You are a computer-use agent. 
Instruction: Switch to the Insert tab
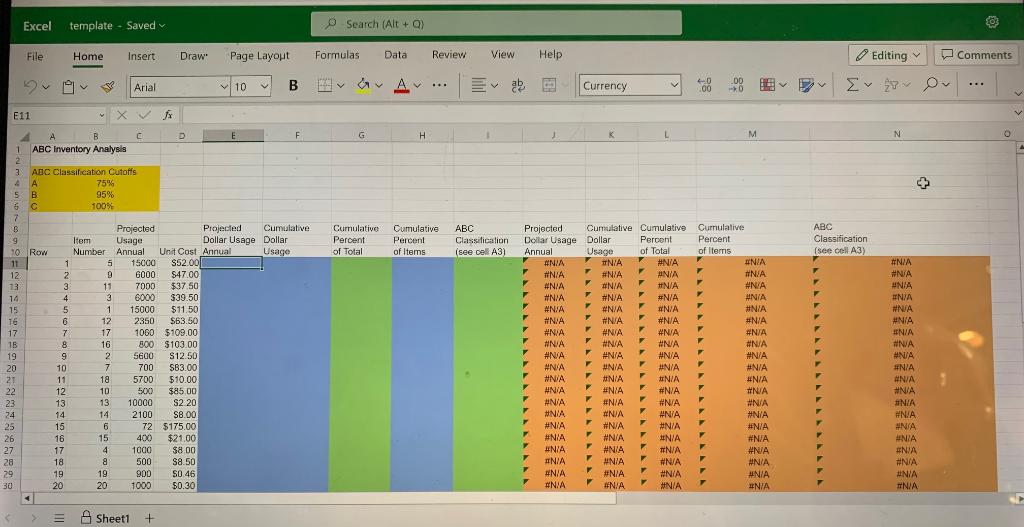pyautogui.click(x=141, y=56)
